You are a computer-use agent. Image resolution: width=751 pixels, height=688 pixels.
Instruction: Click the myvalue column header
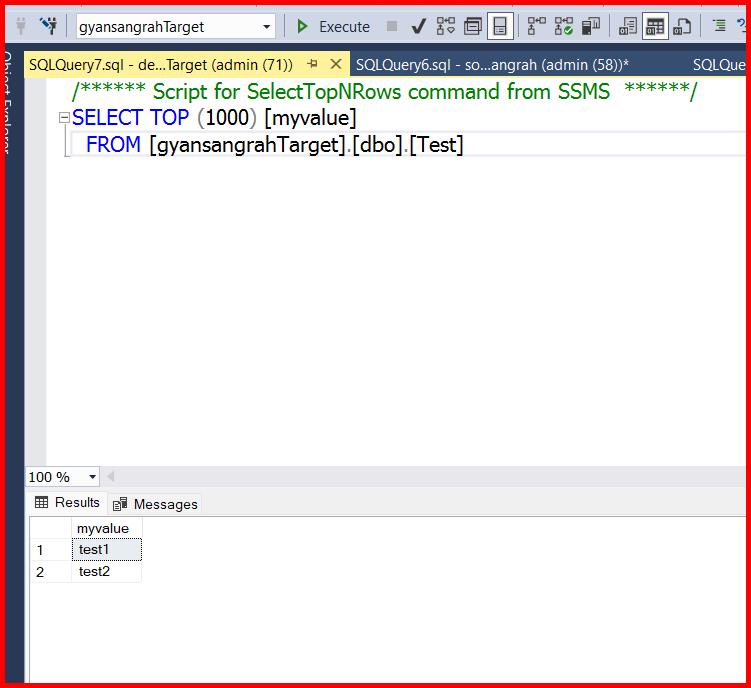pos(106,528)
